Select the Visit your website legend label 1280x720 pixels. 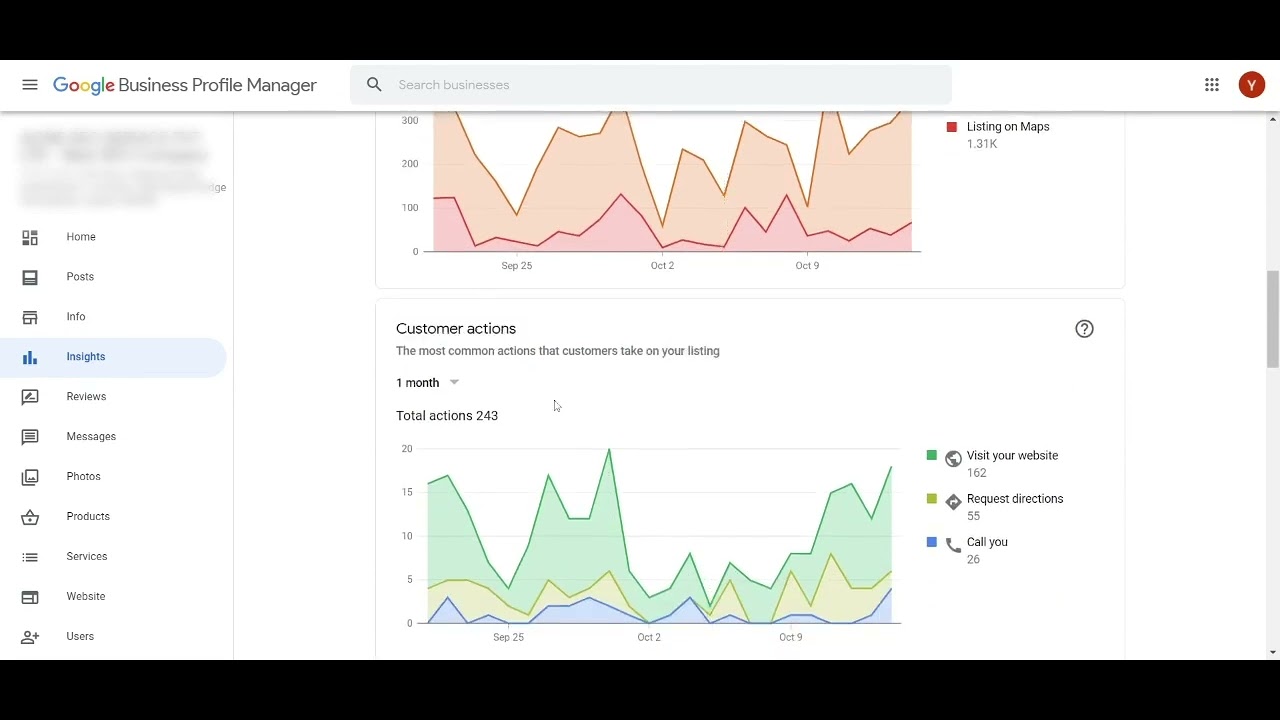(1012, 456)
